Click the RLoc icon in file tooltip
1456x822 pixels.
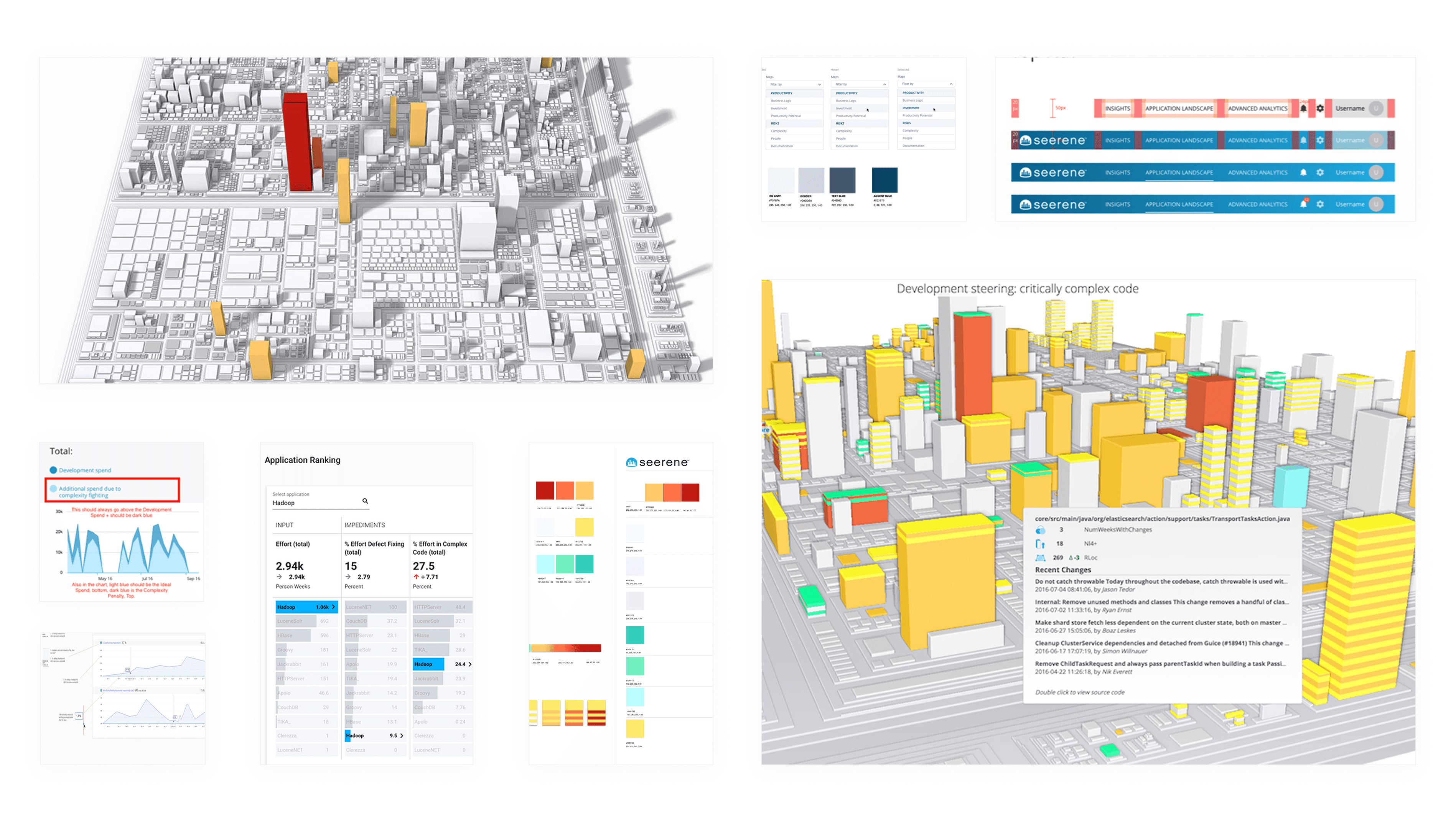click(1040, 557)
